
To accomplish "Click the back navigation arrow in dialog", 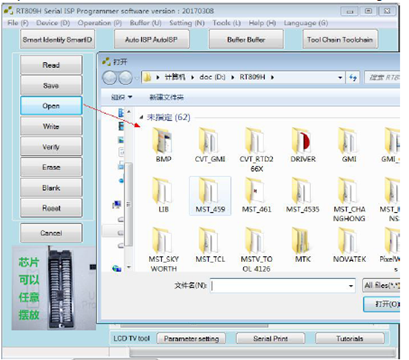I will [x=109, y=78].
